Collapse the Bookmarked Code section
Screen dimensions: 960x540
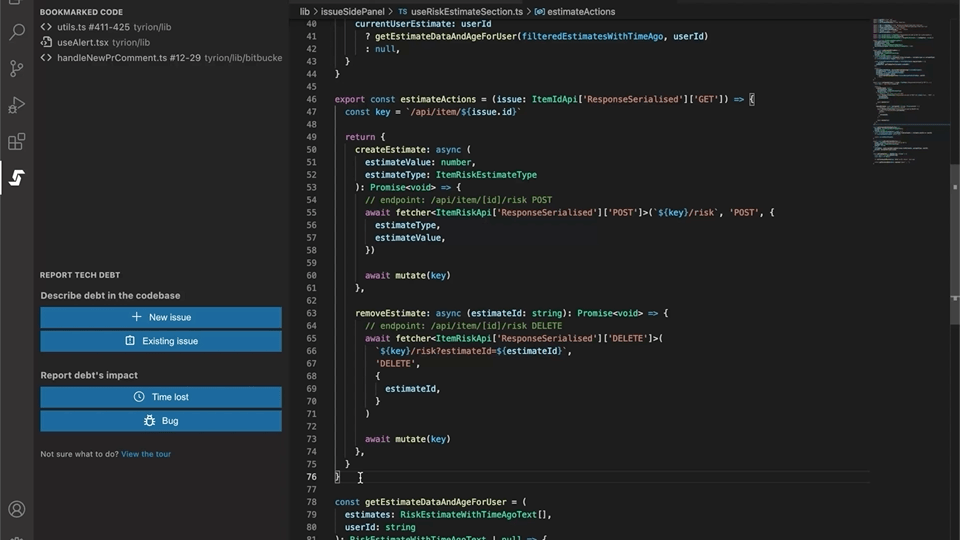click(82, 12)
